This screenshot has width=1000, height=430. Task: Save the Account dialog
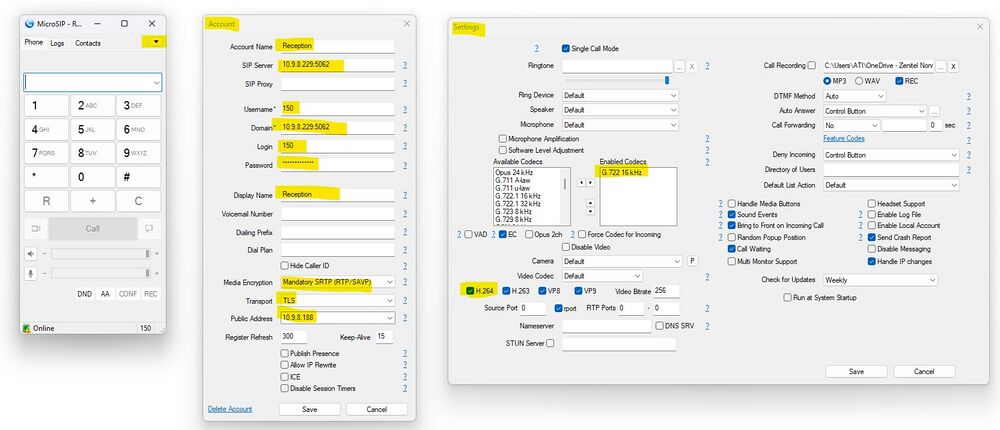tap(309, 409)
